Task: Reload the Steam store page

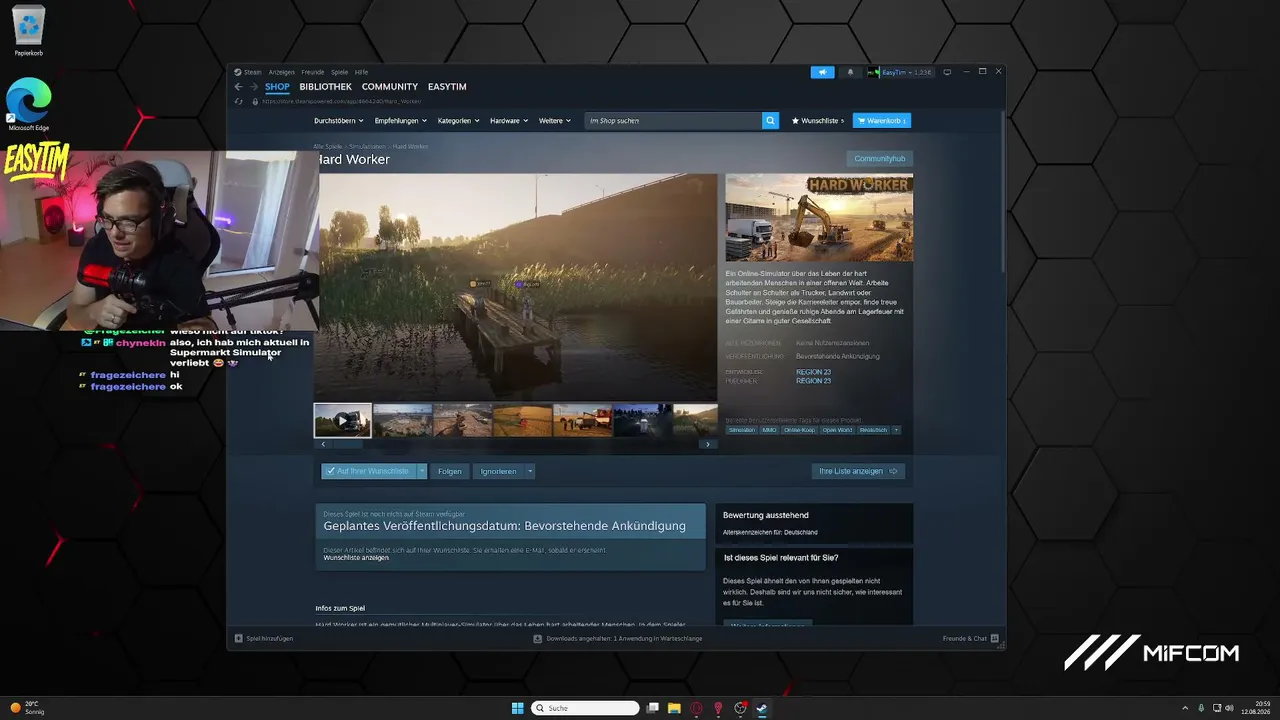Action: (x=238, y=101)
